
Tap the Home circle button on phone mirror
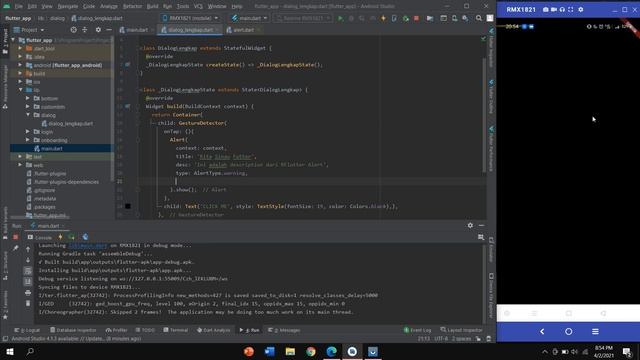569,331
